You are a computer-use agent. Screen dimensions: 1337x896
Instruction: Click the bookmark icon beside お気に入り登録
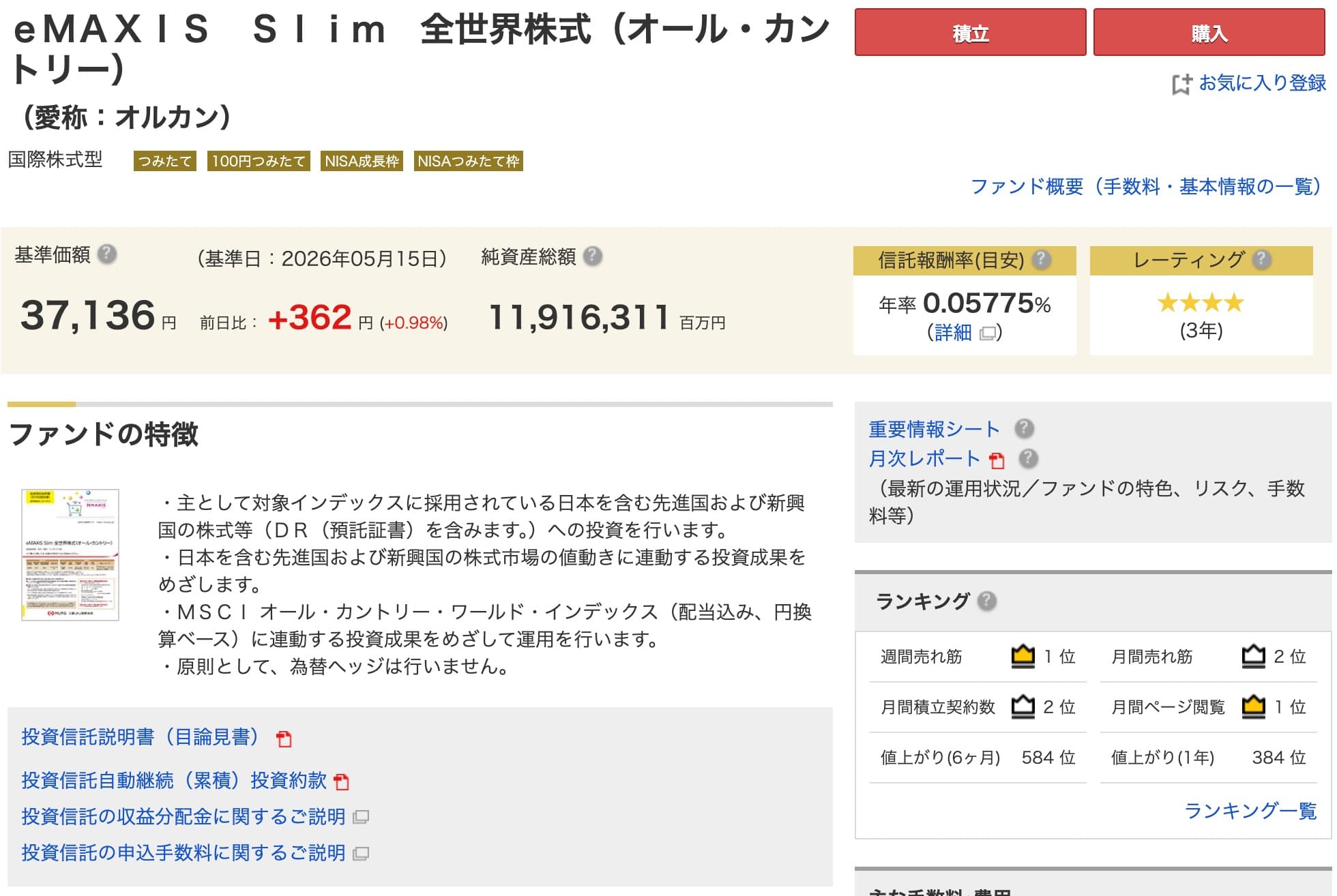pos(1181,84)
